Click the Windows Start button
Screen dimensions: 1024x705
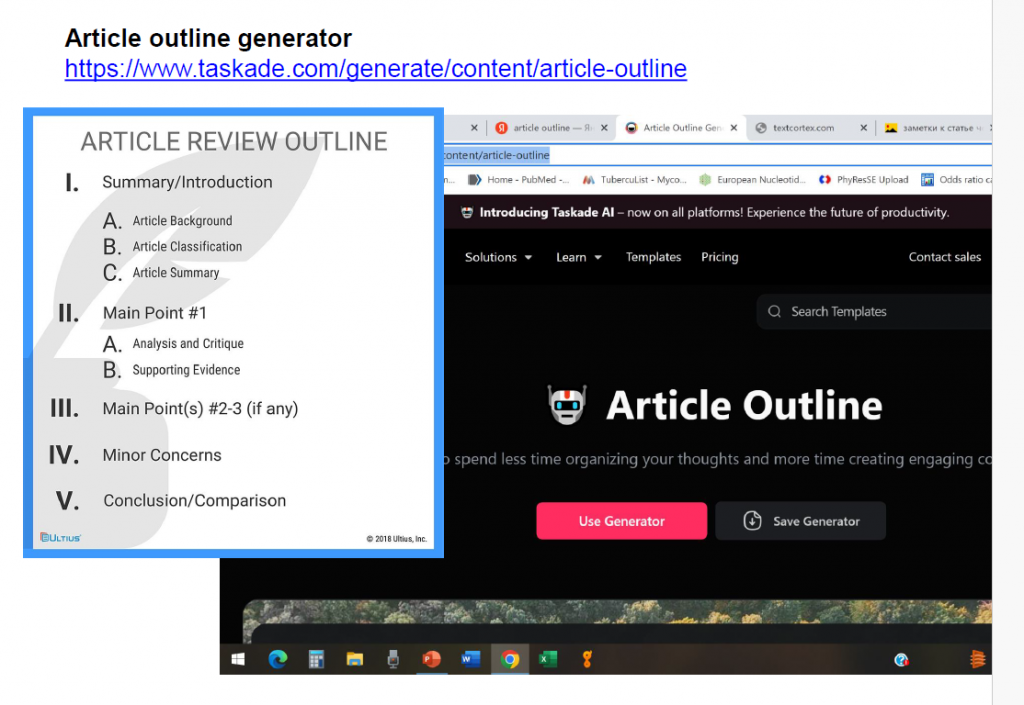point(238,659)
